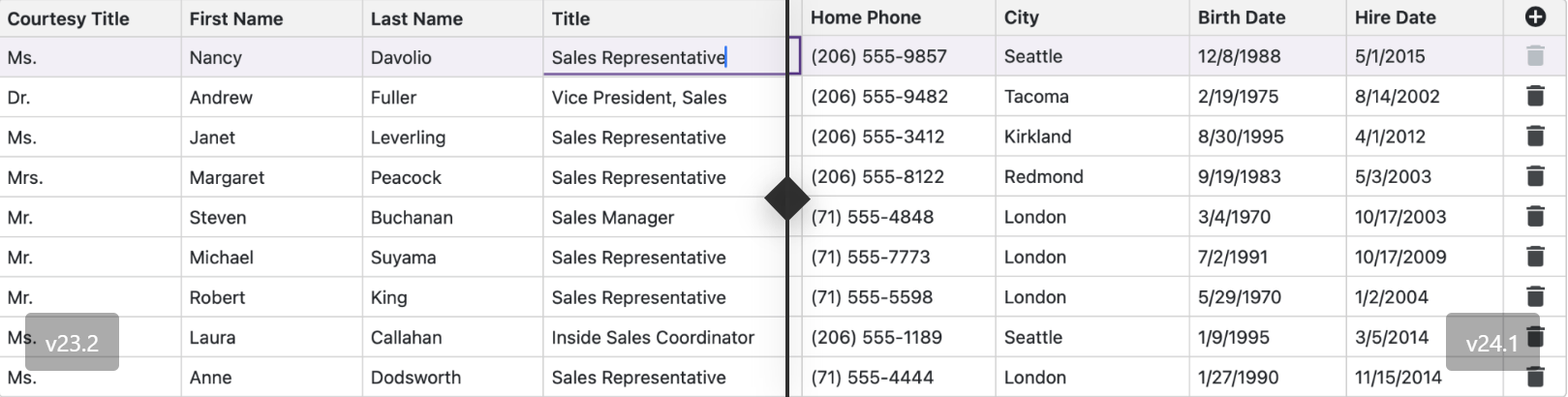Click trash icon for Janet Leverling's row
1568x397 pixels.
tap(1535, 137)
